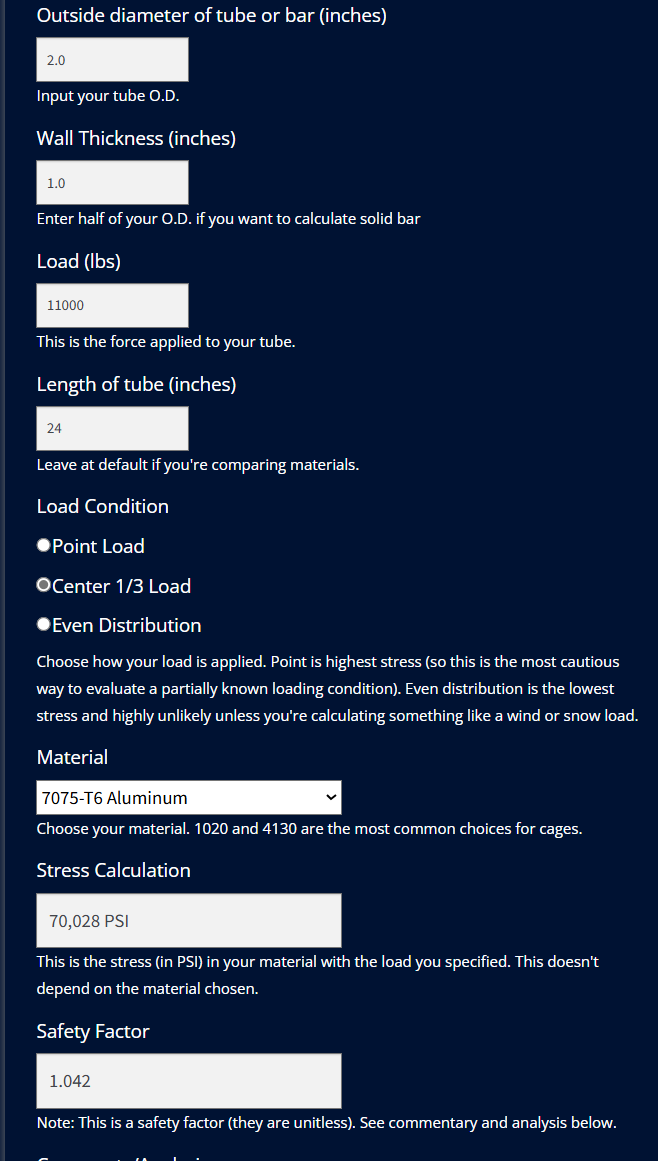Click the "Outside diameter of tube or bar" label
Viewport: 658px width, 1161px height.
coord(211,16)
